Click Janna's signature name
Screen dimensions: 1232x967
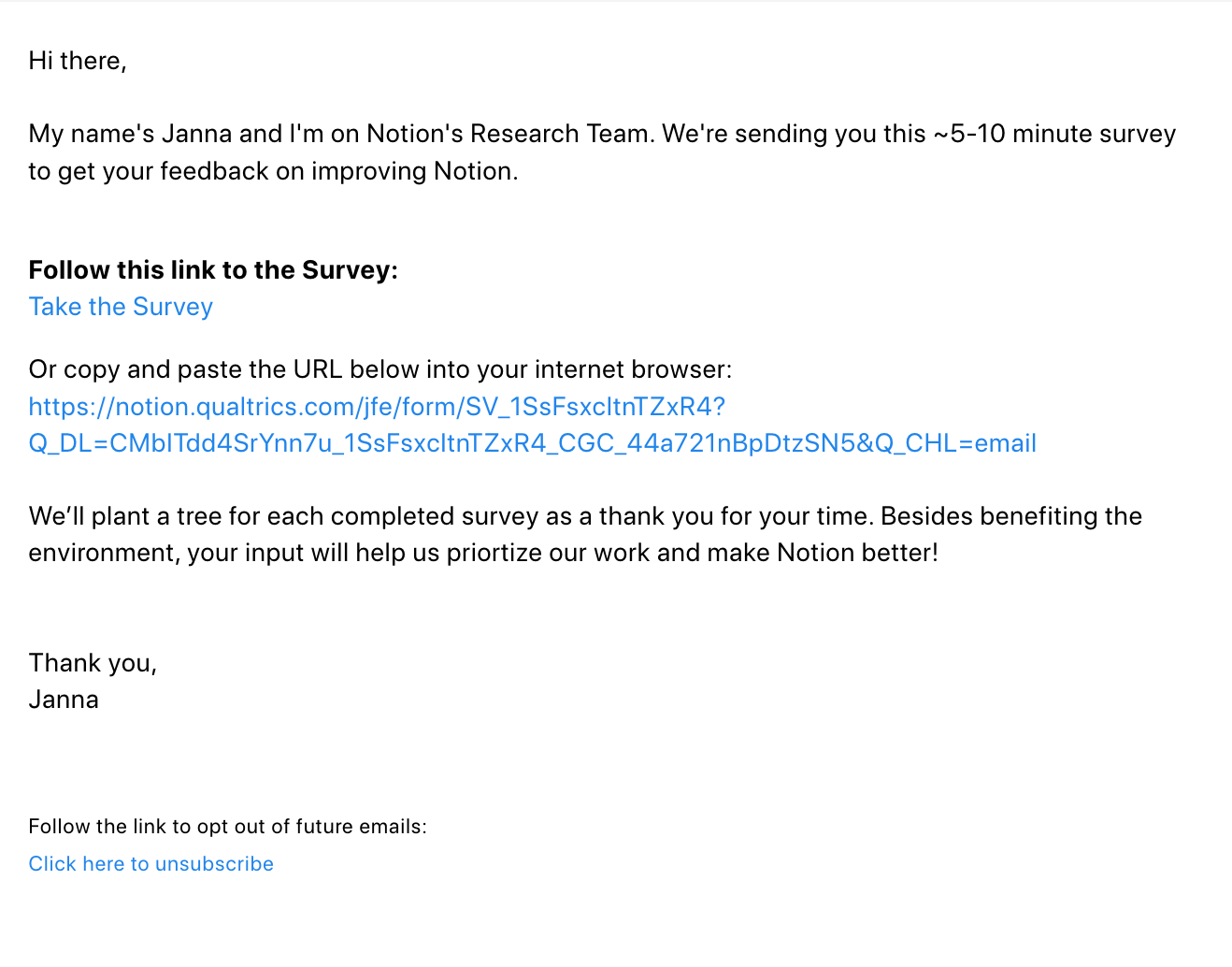coord(63,699)
